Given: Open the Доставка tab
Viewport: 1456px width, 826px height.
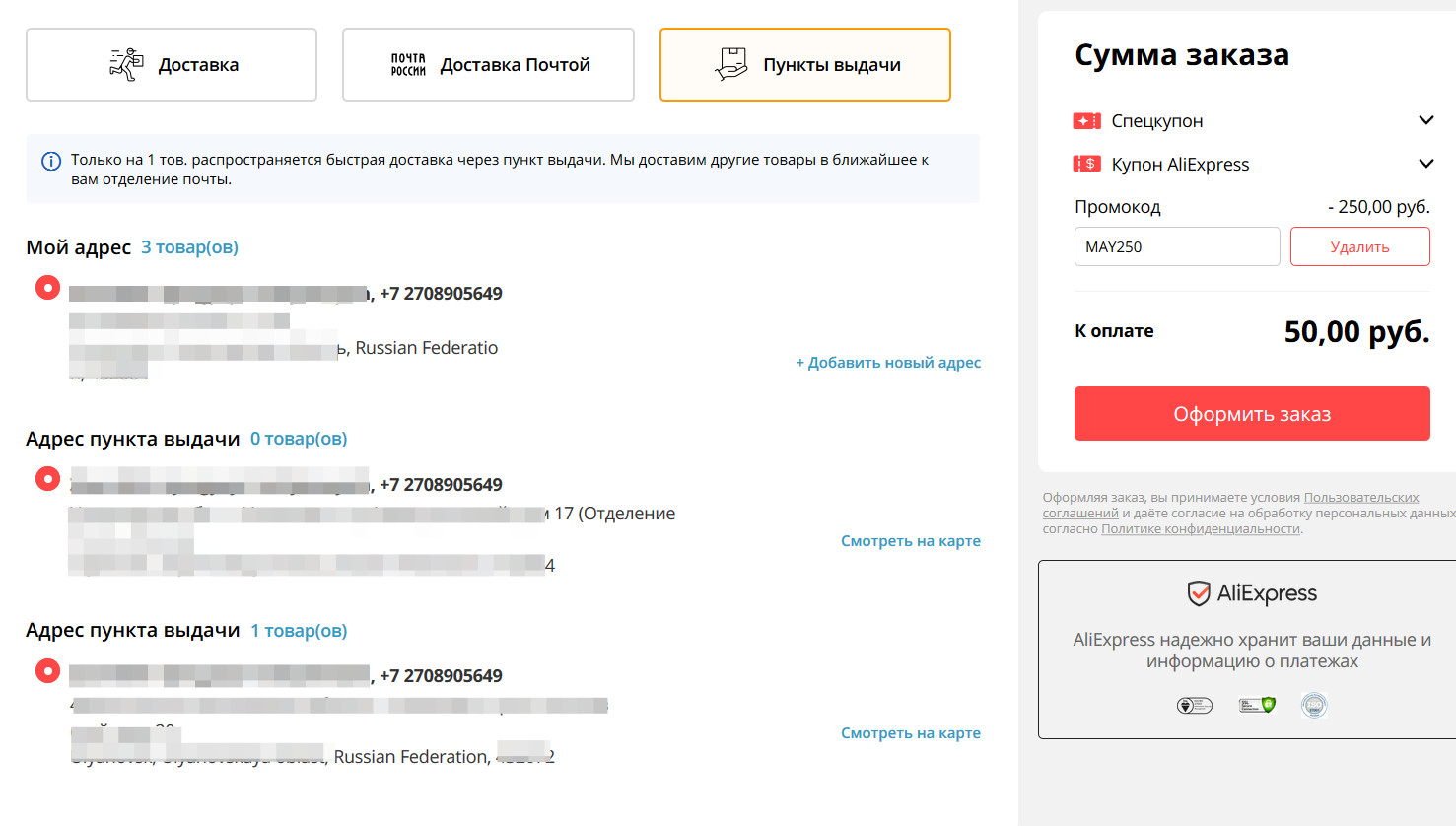Looking at the screenshot, I should click(172, 65).
